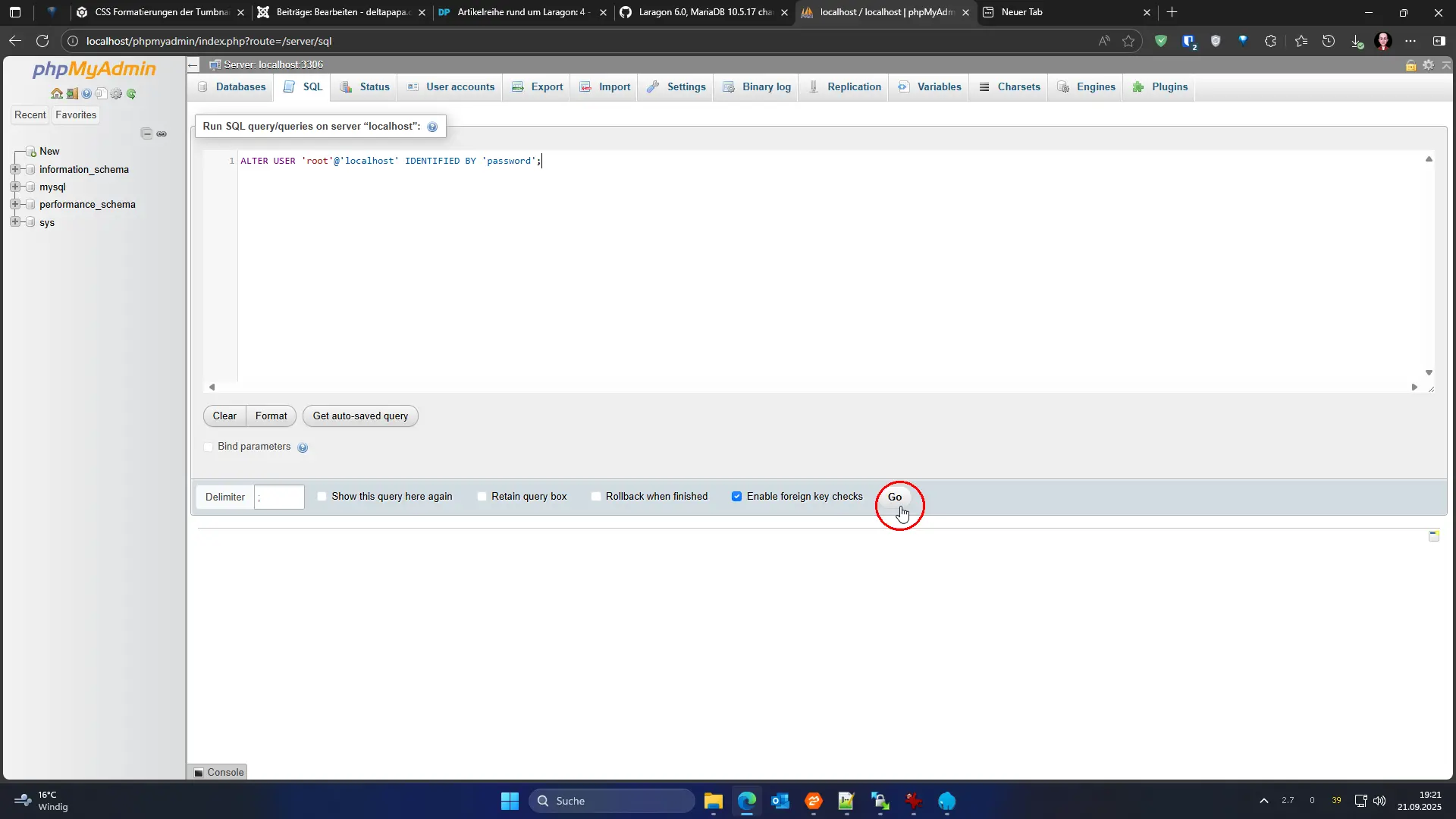1456x819 pixels.
Task: Enable Show this query here again
Action: coord(322,497)
